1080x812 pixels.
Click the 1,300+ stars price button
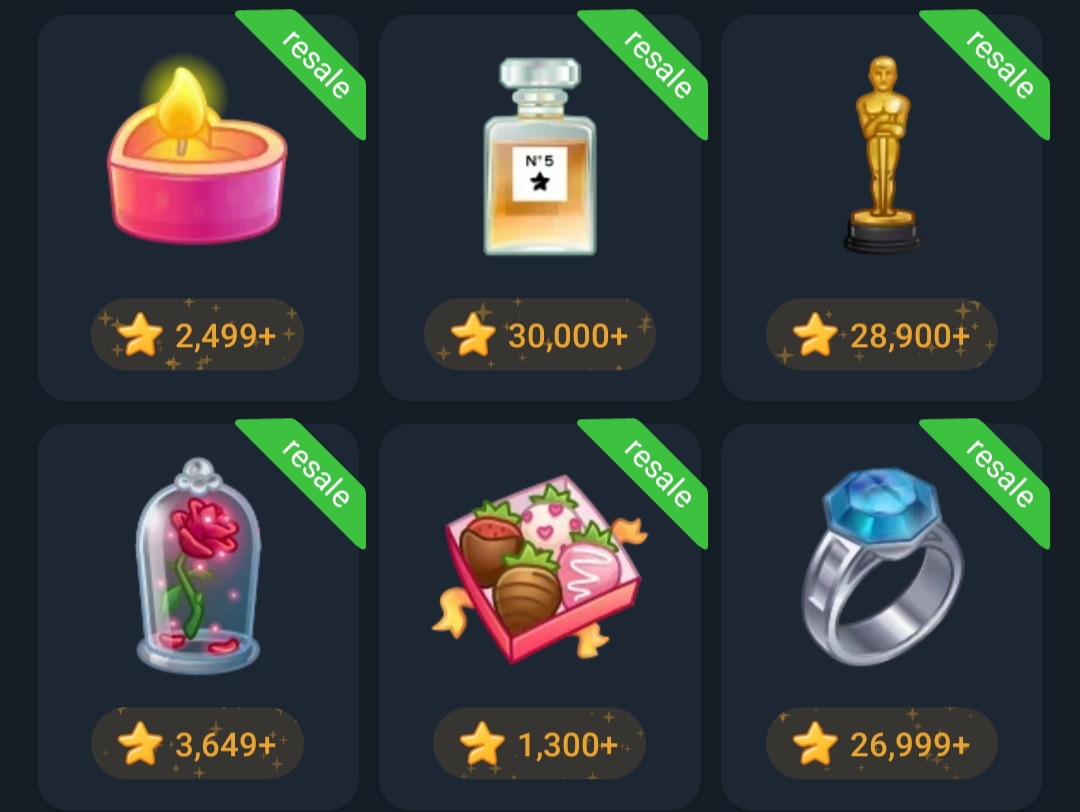coord(539,744)
